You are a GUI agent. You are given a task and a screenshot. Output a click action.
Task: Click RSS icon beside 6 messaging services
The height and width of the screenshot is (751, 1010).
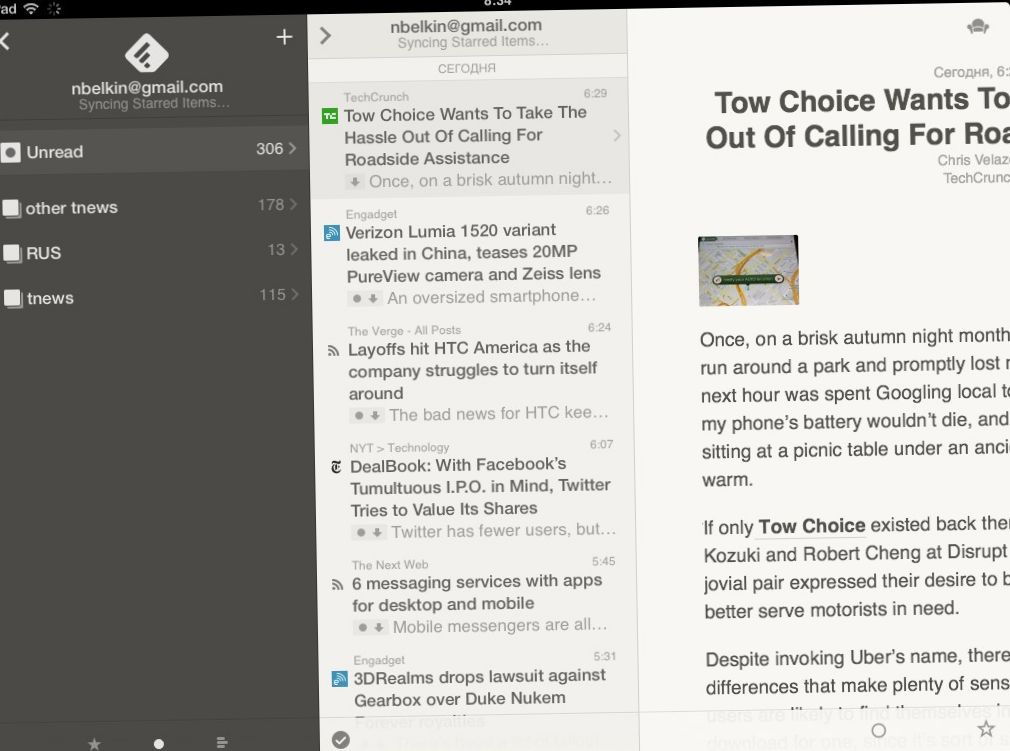pyautogui.click(x=338, y=585)
